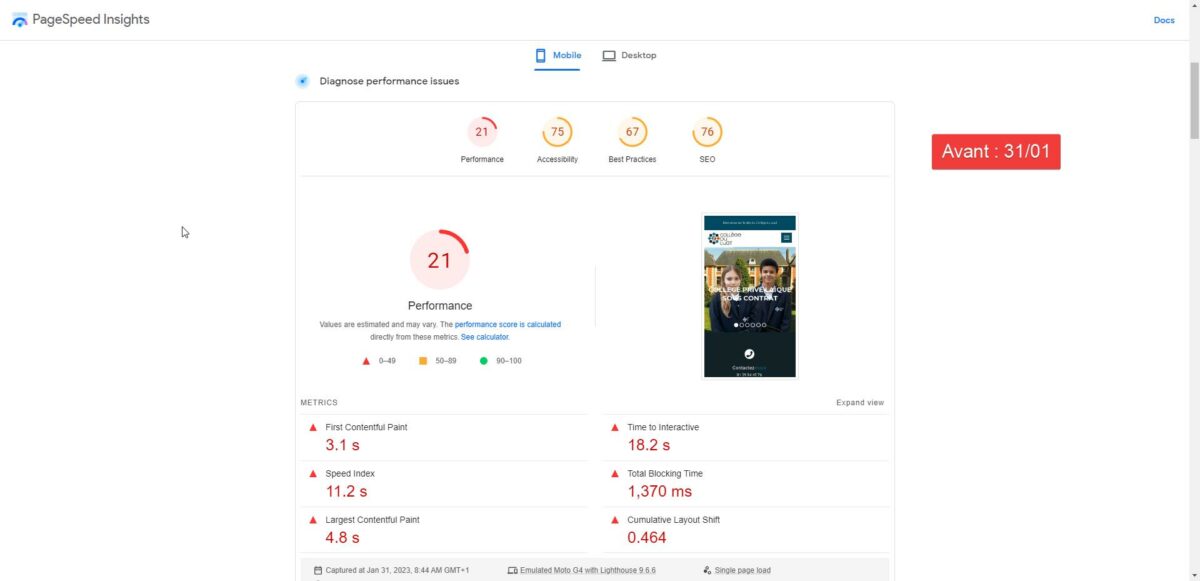This screenshot has height=581, width=1200.
Task: Switch to the Desktop tab
Action: click(629, 56)
